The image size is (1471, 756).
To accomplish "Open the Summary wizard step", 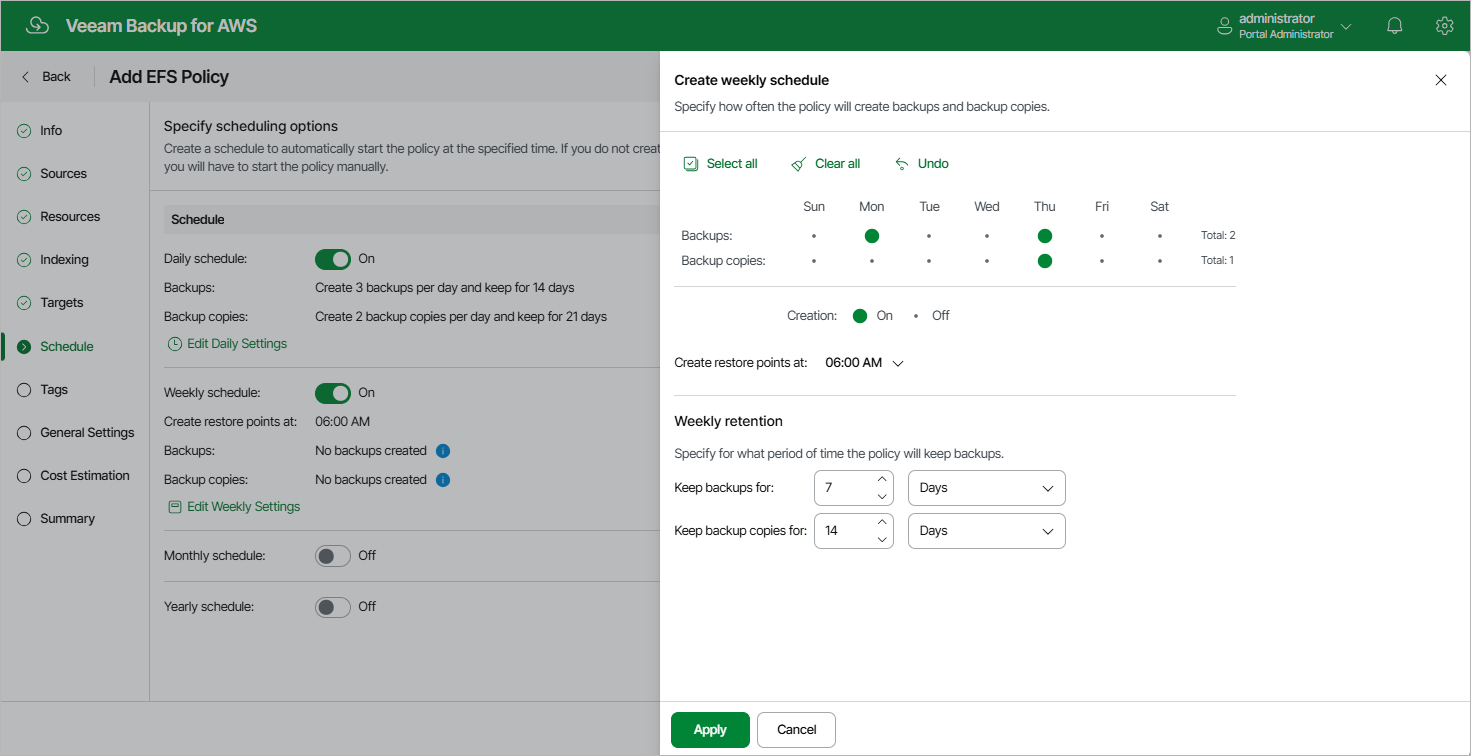I will point(68,519).
